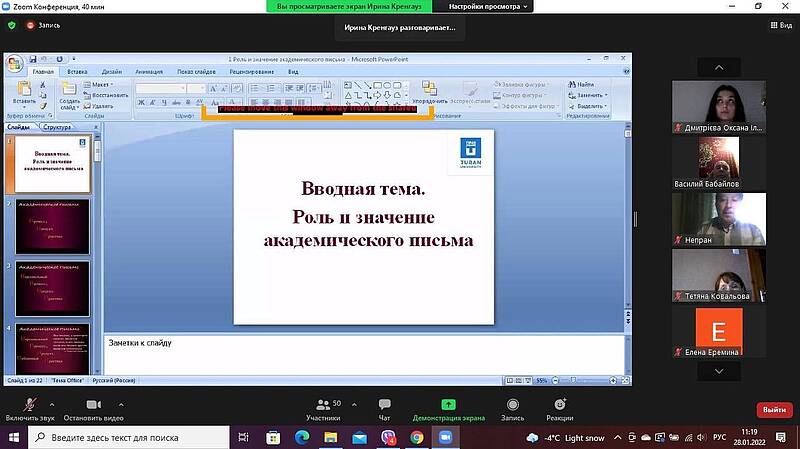Open the Макет layout dropdown
Viewport: 800px width, 449px height.
101,85
